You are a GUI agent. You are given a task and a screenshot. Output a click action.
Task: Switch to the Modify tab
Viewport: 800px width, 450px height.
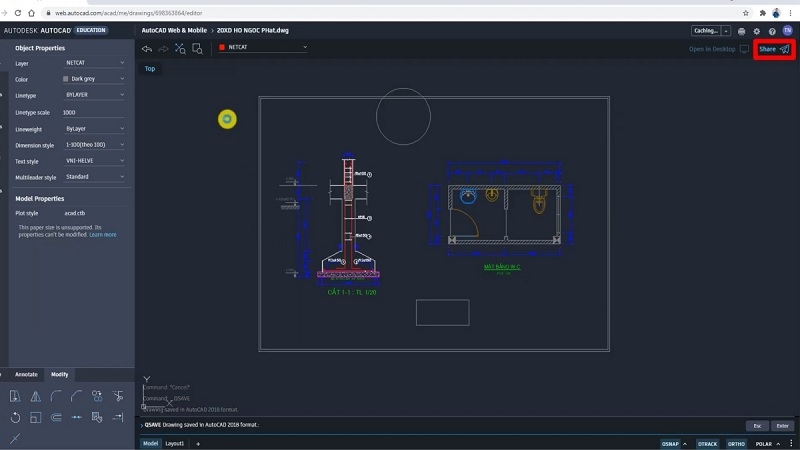59,374
